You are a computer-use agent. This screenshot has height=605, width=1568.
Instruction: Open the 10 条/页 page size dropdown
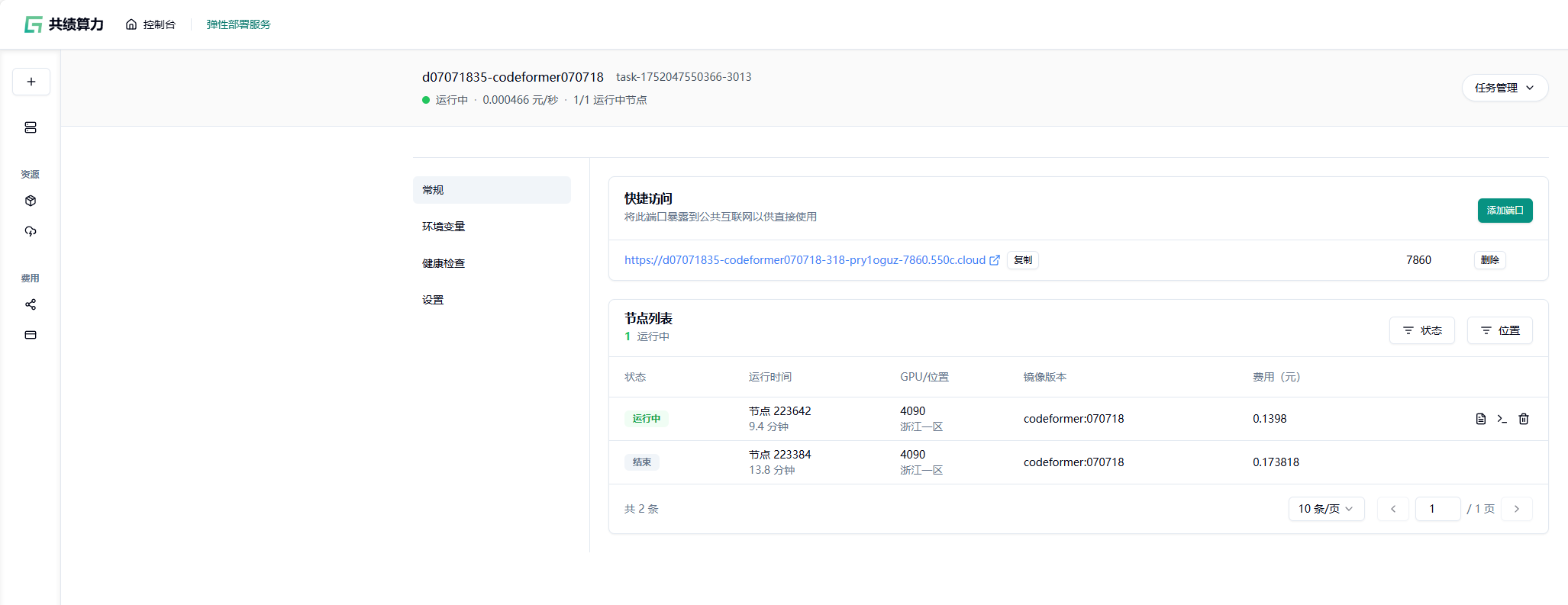pyautogui.click(x=1325, y=509)
